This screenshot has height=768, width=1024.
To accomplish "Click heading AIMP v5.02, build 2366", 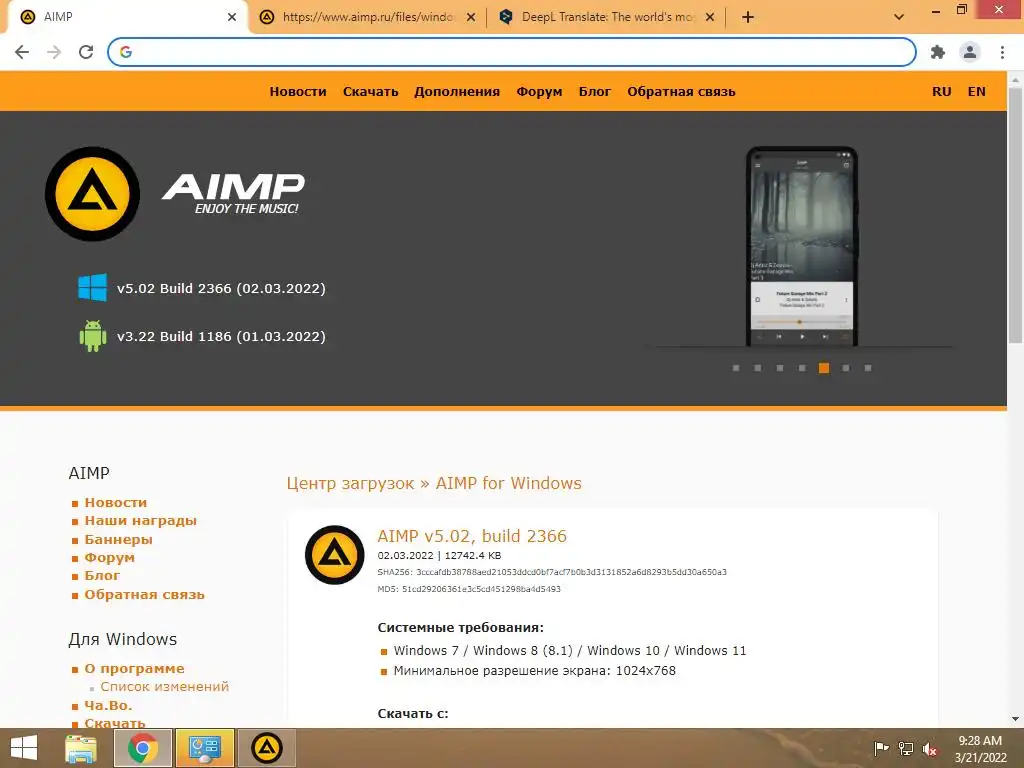I will (x=472, y=536).
